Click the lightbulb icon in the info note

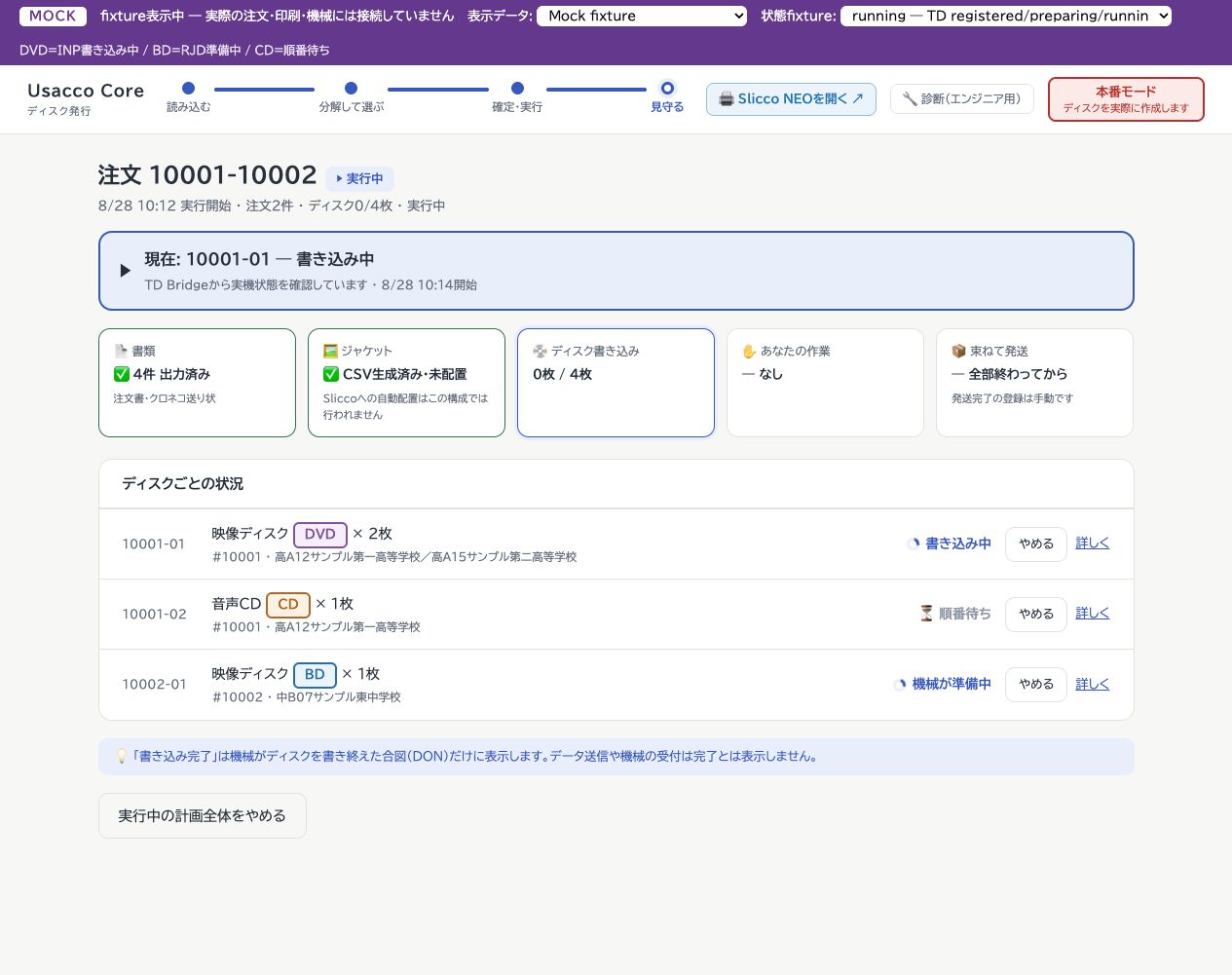[122, 756]
